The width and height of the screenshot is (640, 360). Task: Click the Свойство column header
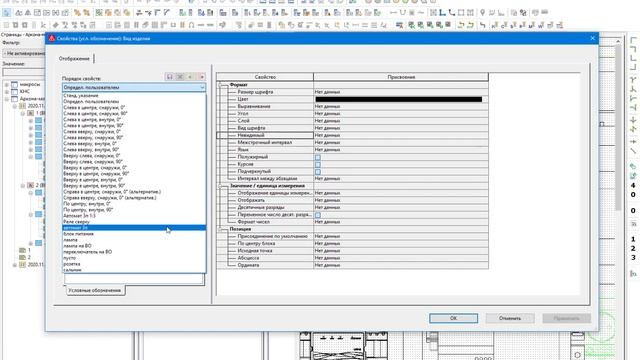tap(265, 77)
